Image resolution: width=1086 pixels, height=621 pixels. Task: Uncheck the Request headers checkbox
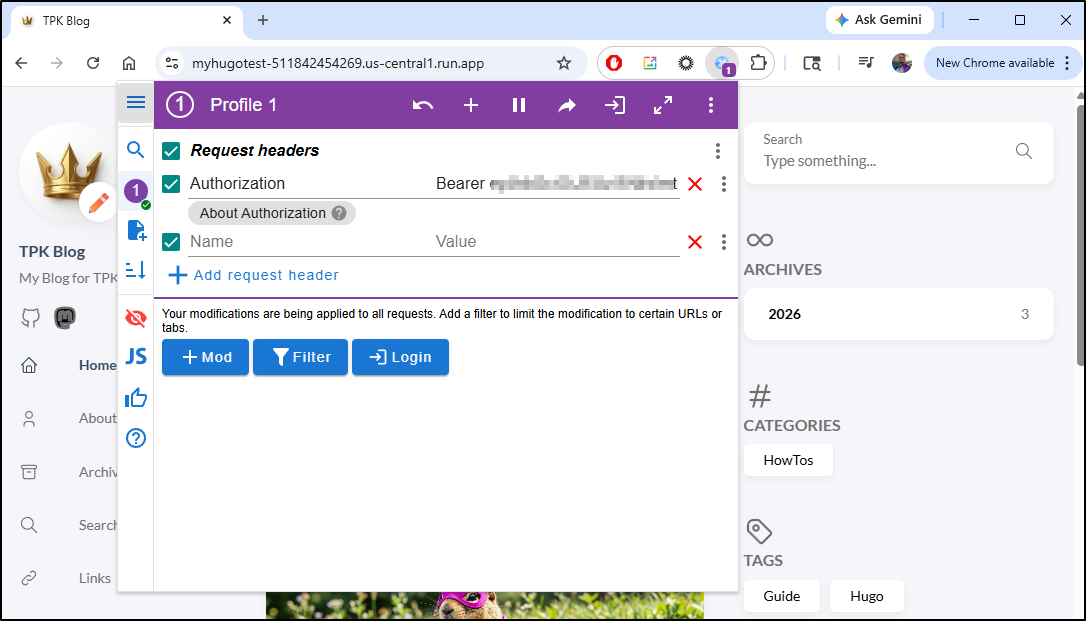[171, 151]
